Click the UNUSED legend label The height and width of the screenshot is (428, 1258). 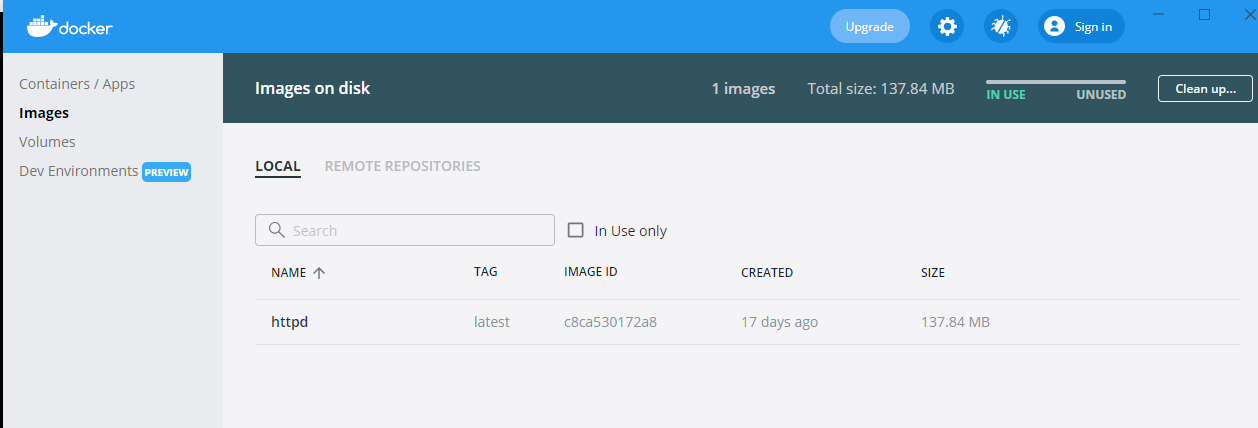[1101, 95]
